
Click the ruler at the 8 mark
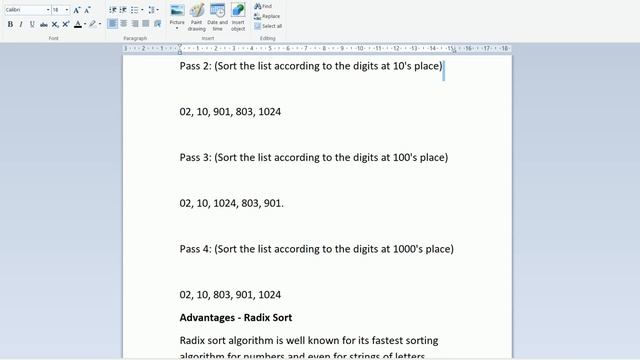(324, 49)
